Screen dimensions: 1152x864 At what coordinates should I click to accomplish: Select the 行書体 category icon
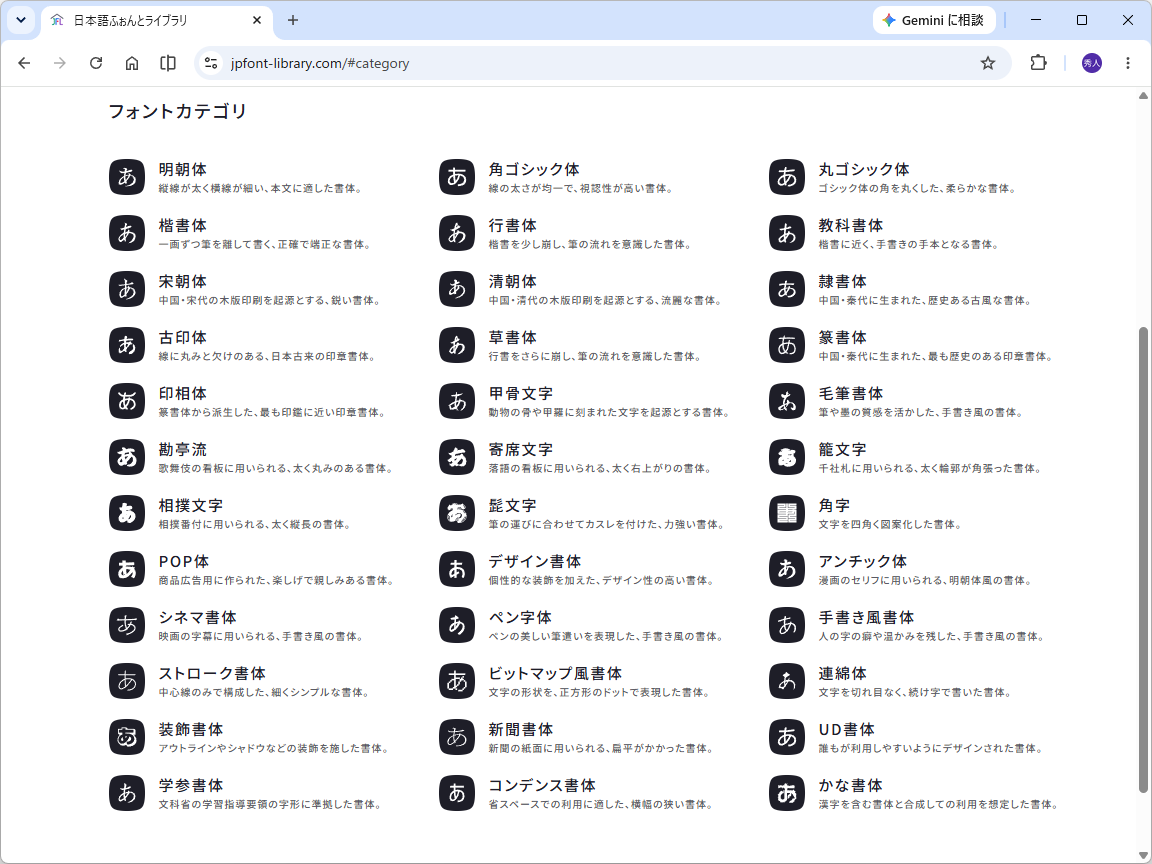457,233
